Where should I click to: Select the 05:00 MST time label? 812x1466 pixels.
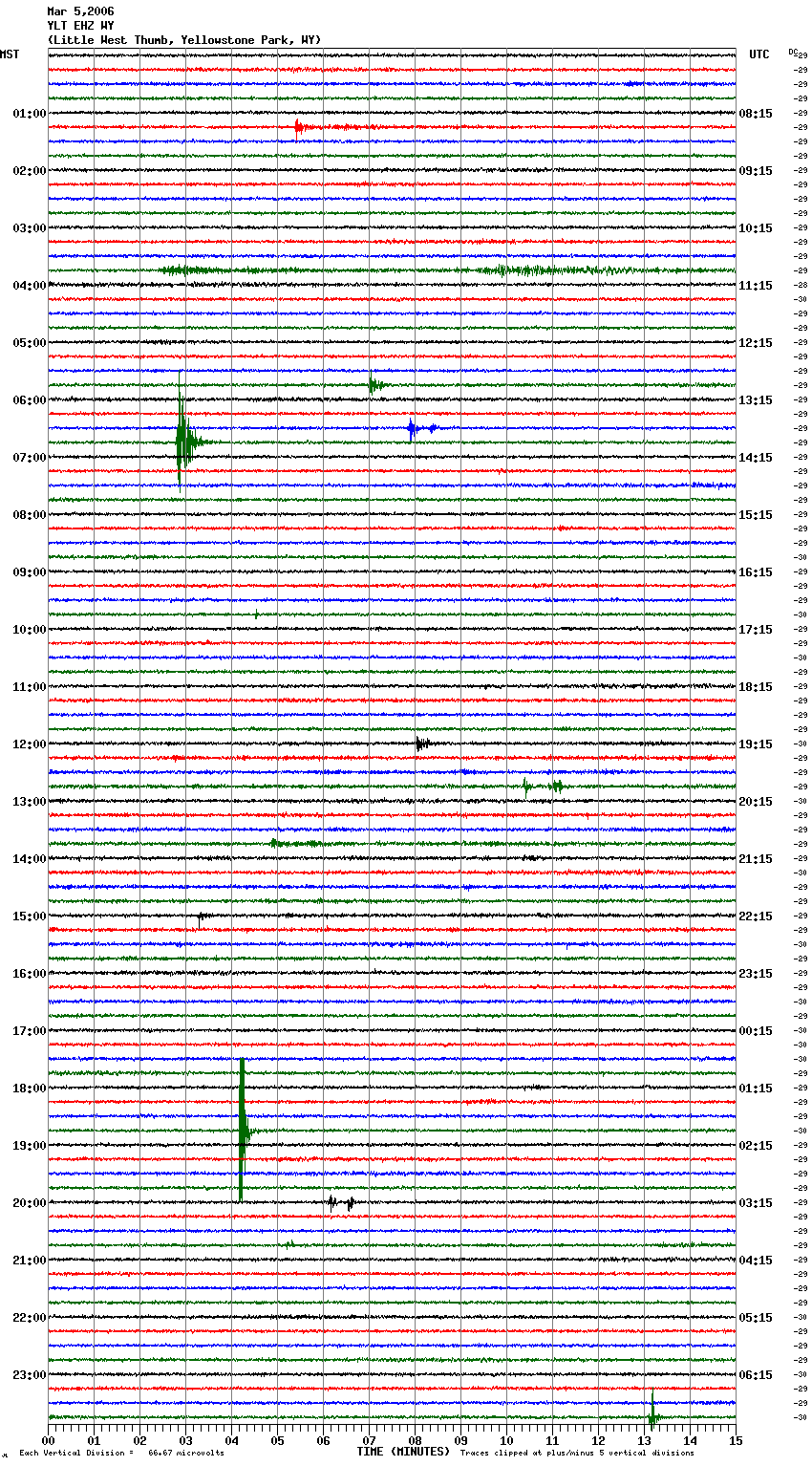coord(30,343)
